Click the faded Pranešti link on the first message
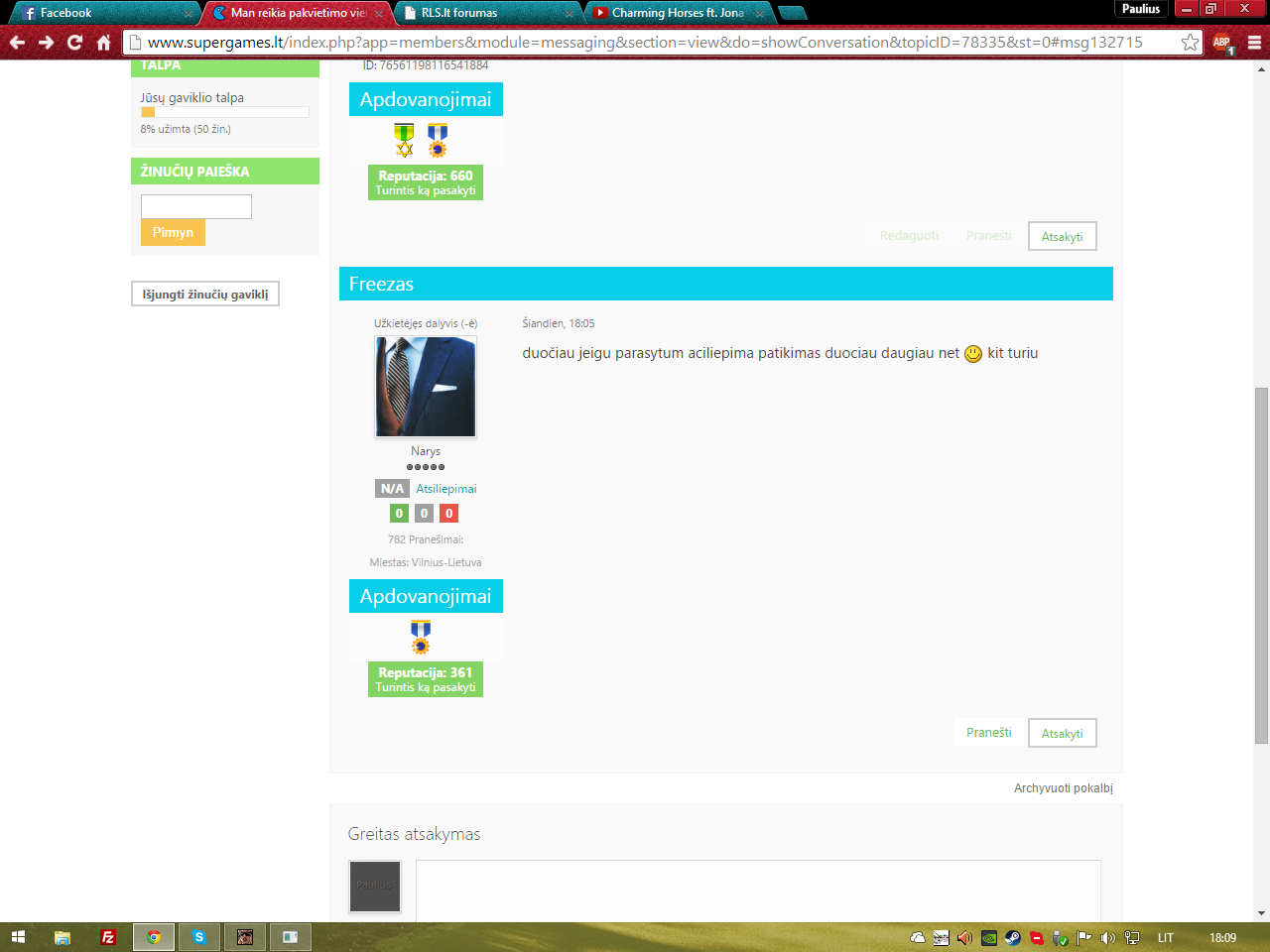 [989, 236]
